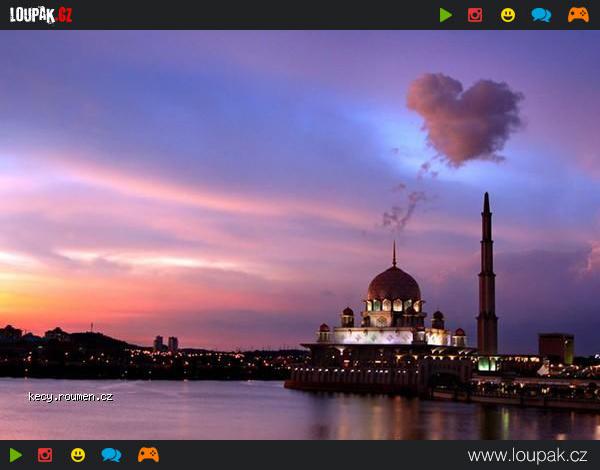Click the mosque's large dome in the photo

click(x=393, y=285)
